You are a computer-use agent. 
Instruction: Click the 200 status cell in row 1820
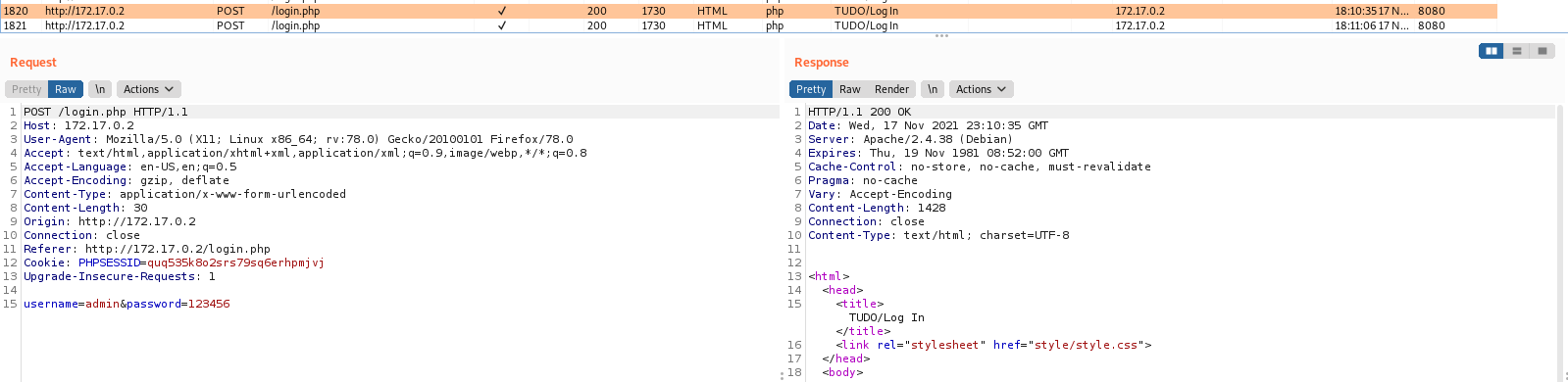point(596,11)
